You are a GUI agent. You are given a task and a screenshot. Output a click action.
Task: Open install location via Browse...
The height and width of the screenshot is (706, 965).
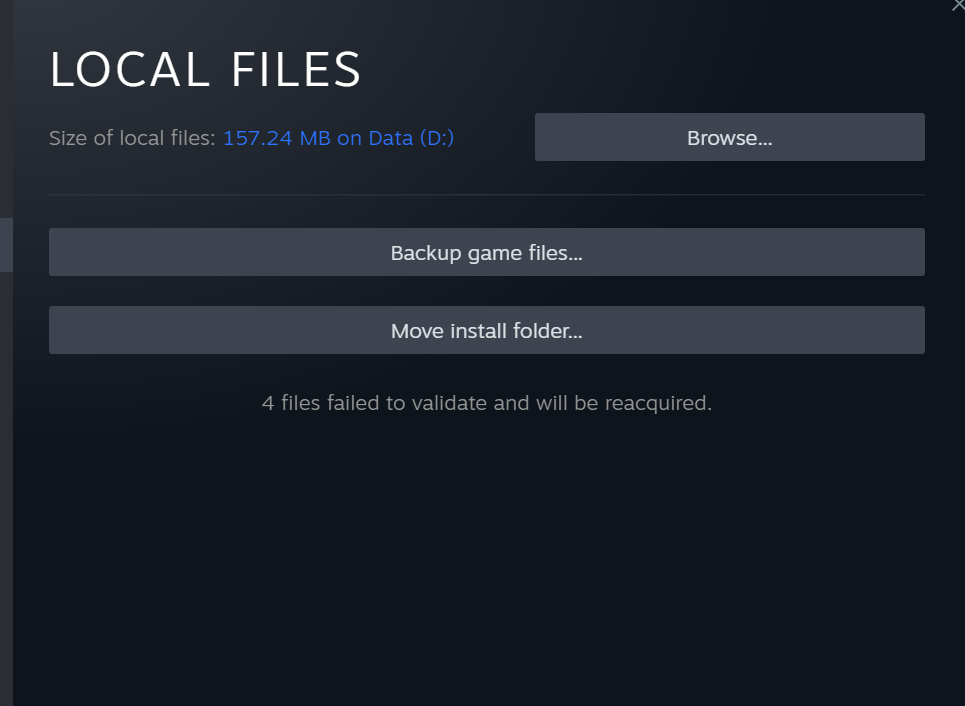pos(729,137)
